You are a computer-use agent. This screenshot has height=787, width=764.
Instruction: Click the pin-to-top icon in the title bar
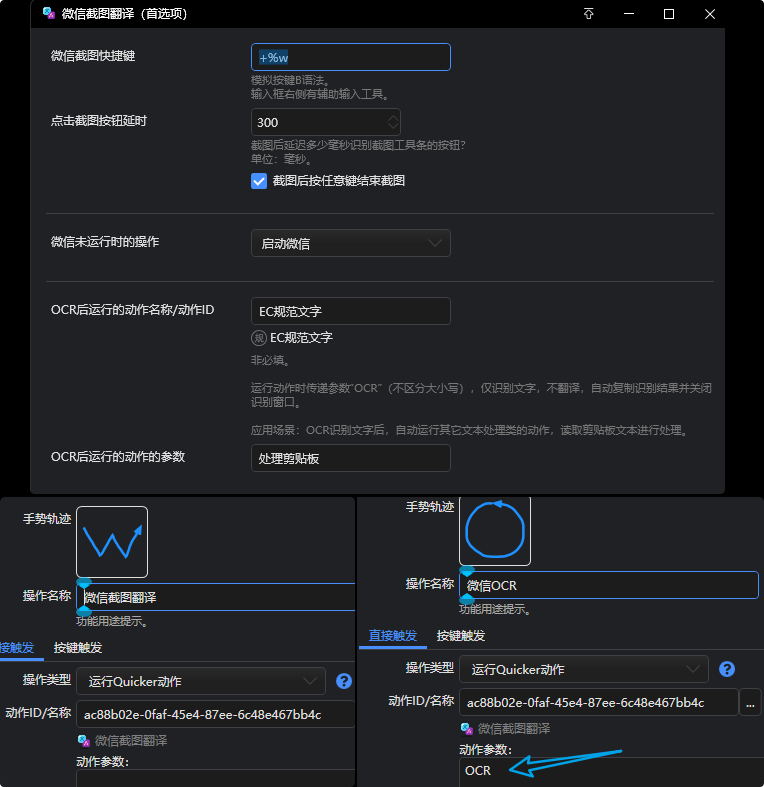tap(588, 14)
